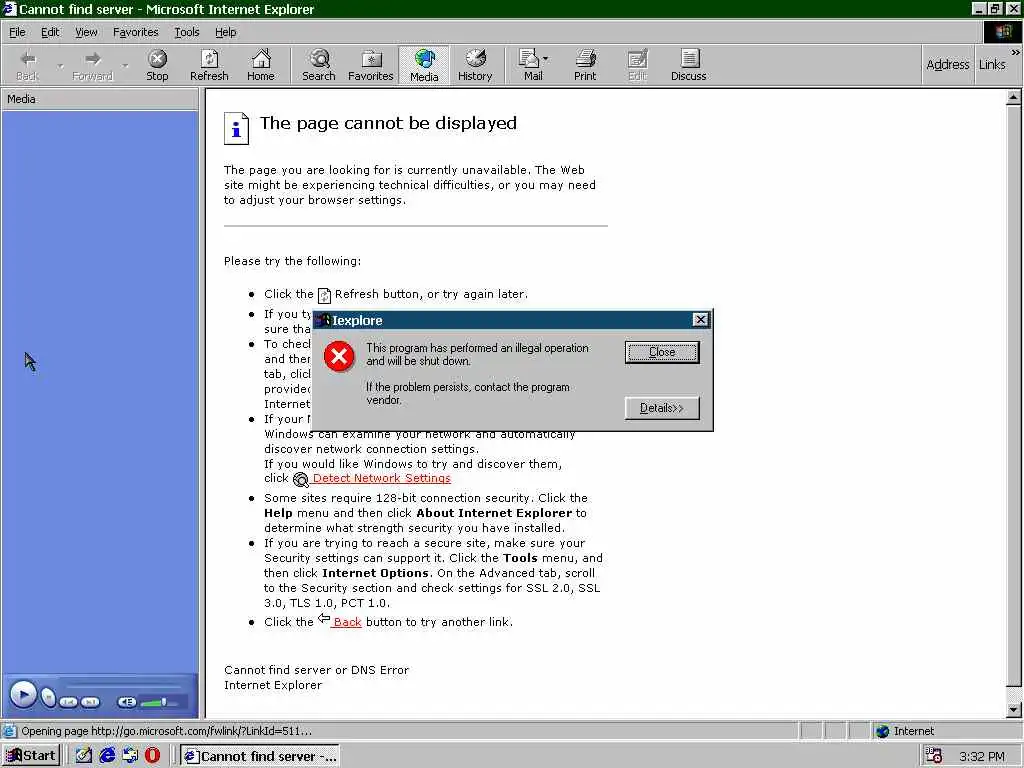This screenshot has width=1024, height=768.
Task: Open the Favorites menu
Action: (x=135, y=32)
